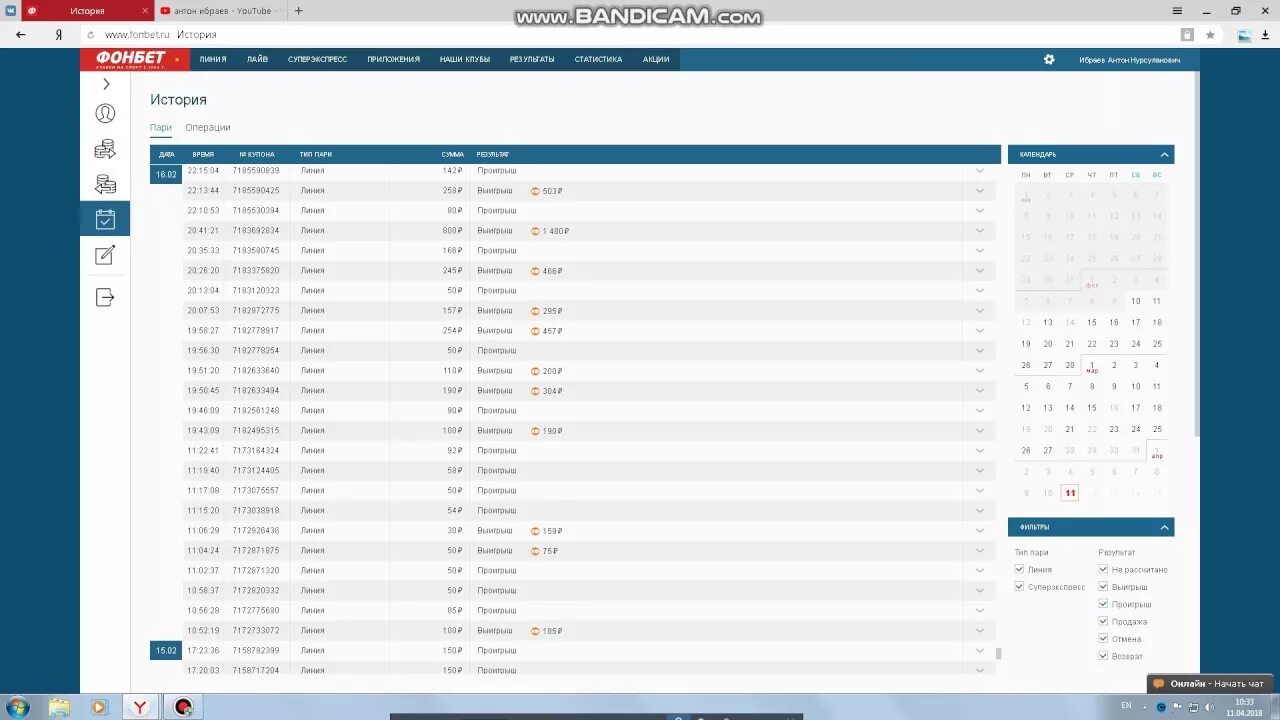
Task: Open the Результаты menu item
Action: click(x=532, y=59)
